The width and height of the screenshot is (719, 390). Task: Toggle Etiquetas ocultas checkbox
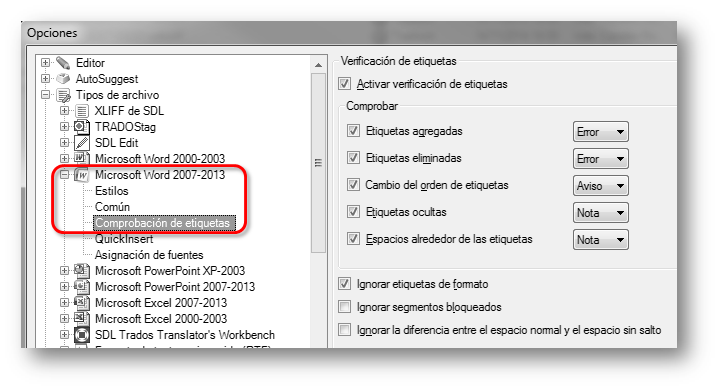click(353, 212)
